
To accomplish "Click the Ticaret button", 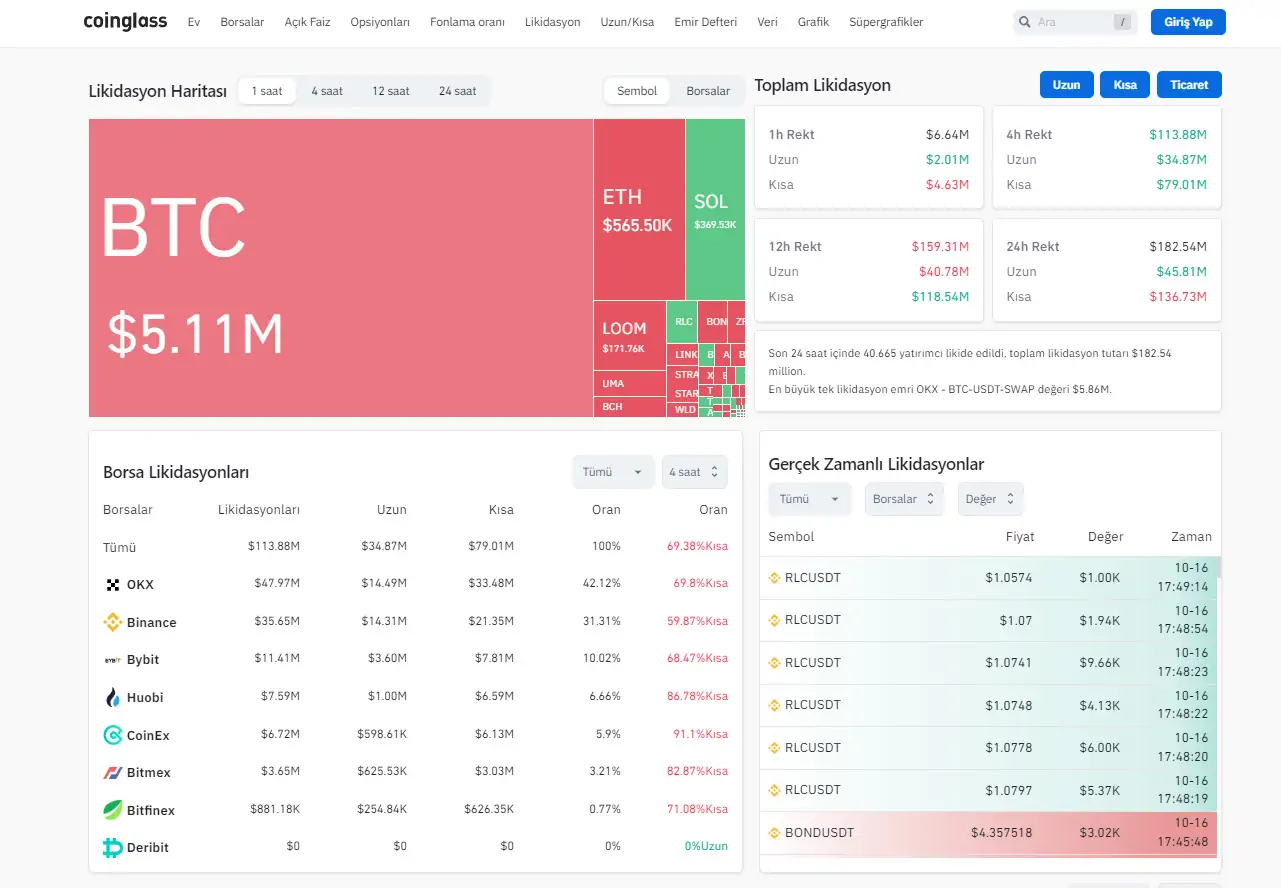I will [1189, 85].
